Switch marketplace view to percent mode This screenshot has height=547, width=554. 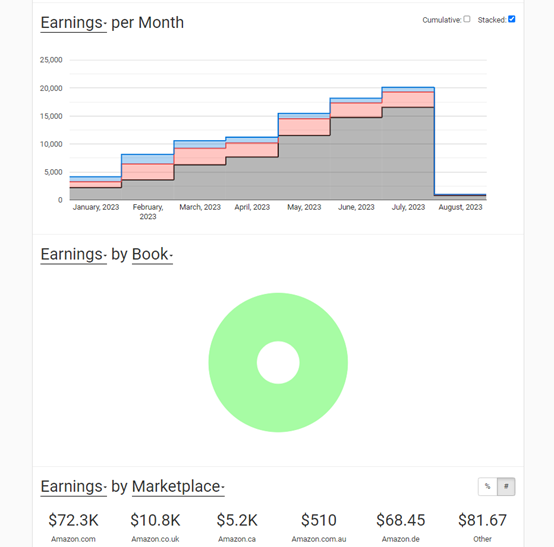click(488, 487)
